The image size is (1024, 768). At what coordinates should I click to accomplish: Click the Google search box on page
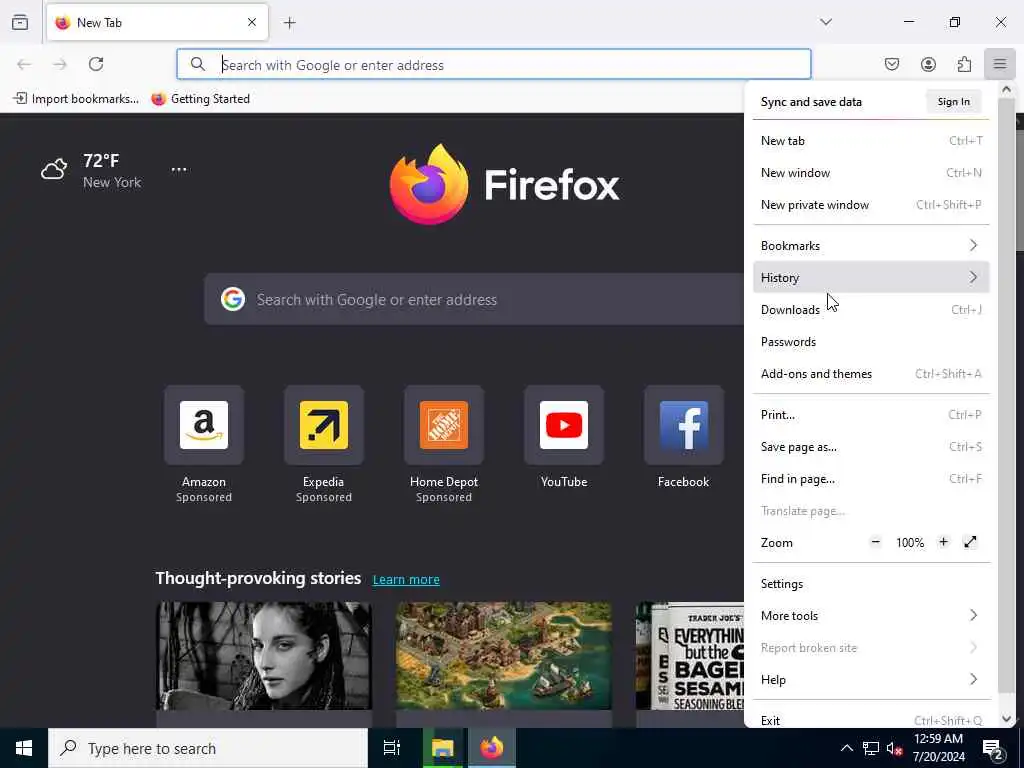473,299
